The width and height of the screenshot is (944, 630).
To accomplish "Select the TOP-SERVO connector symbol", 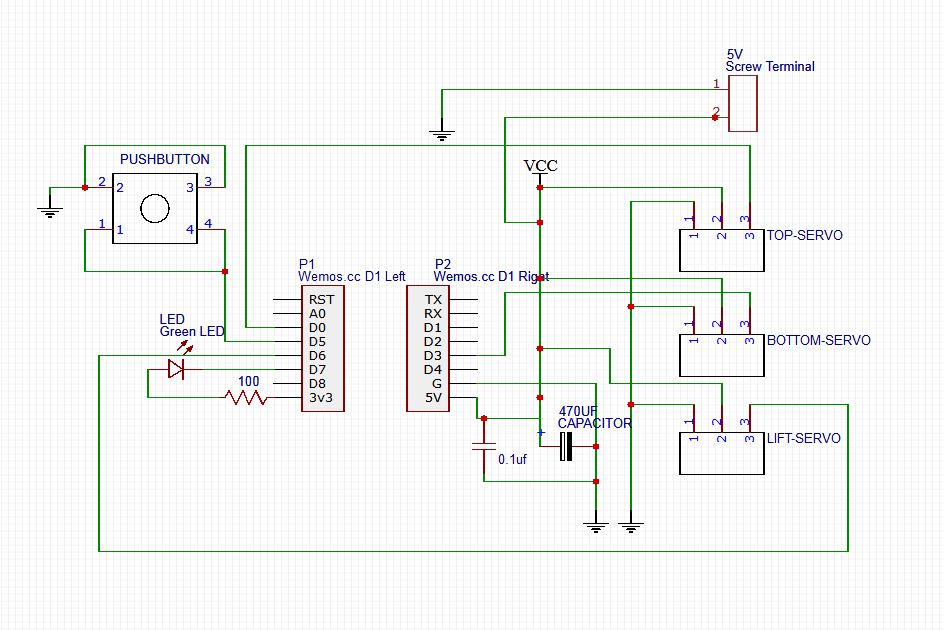I will [721, 249].
